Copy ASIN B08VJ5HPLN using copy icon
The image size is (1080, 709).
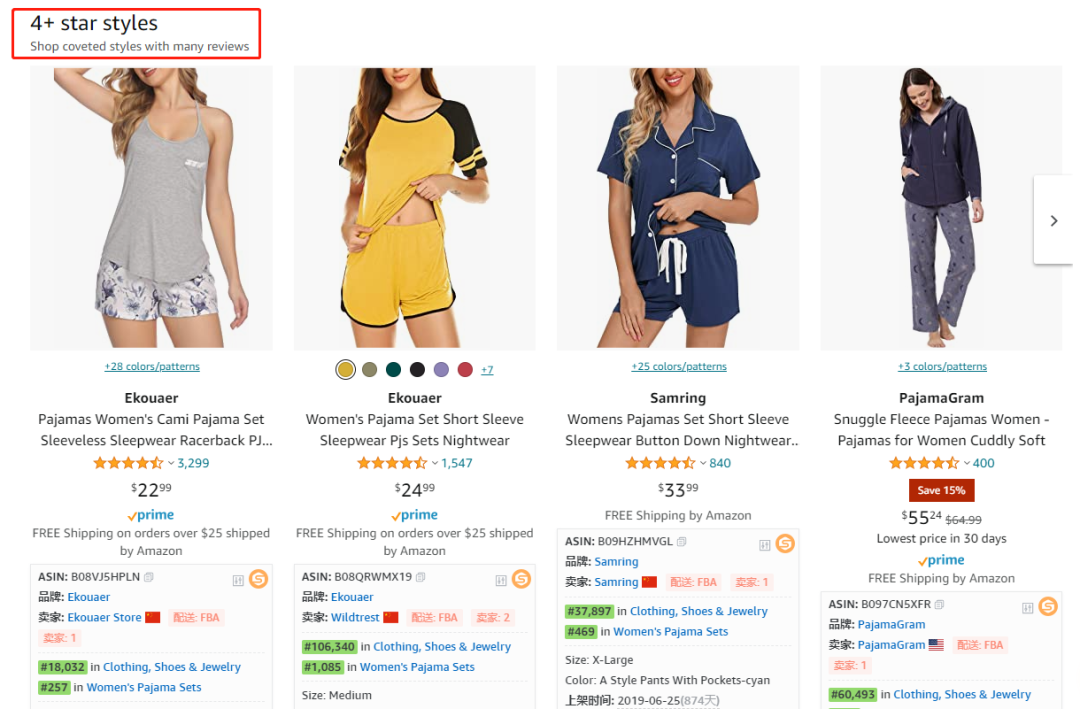coord(149,577)
